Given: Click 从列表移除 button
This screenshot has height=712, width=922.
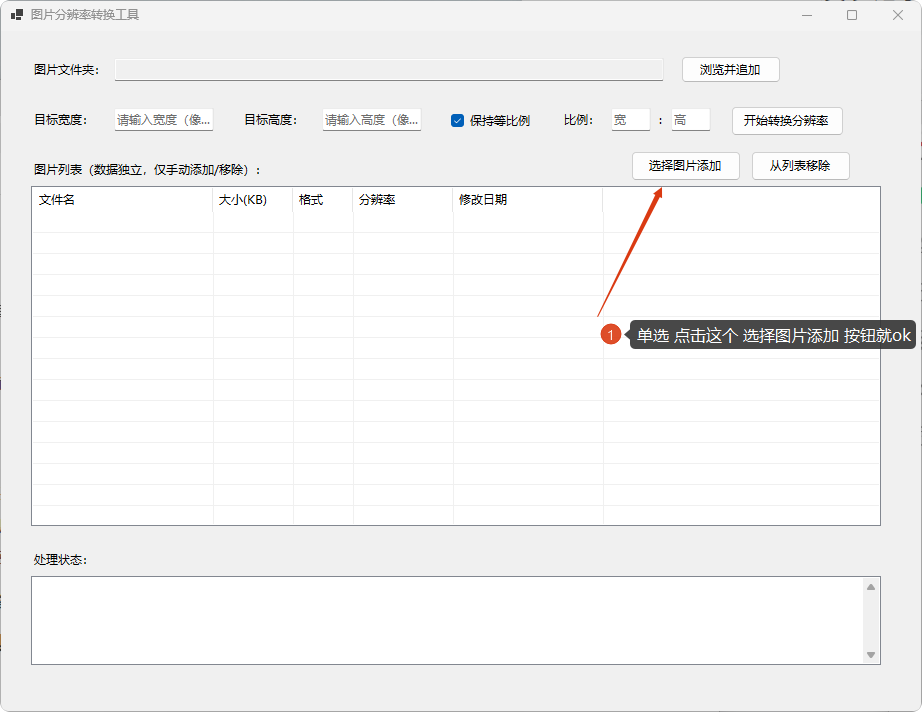Looking at the screenshot, I should point(800,166).
